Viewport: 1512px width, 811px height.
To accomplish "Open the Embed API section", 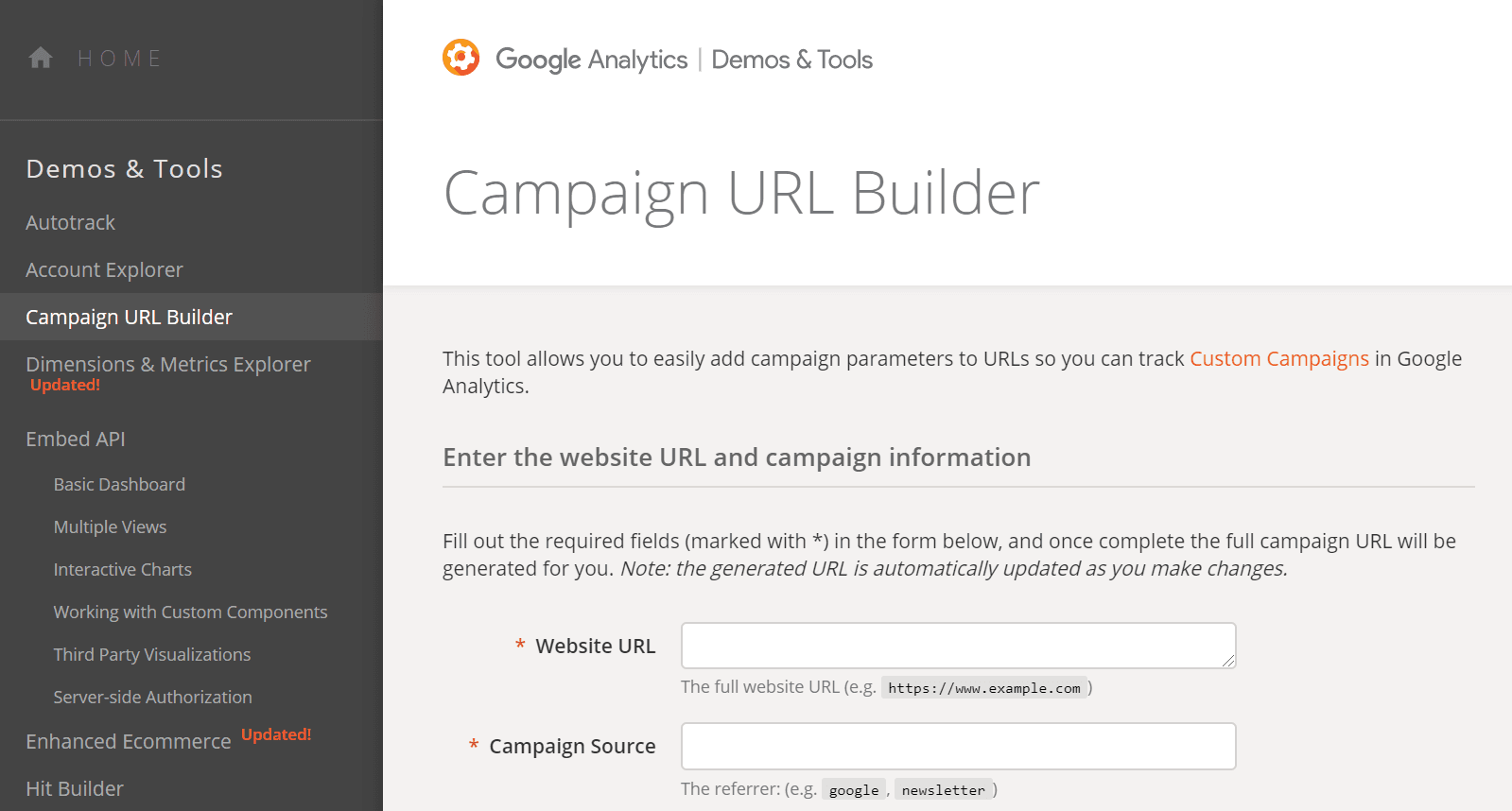I will (x=76, y=440).
